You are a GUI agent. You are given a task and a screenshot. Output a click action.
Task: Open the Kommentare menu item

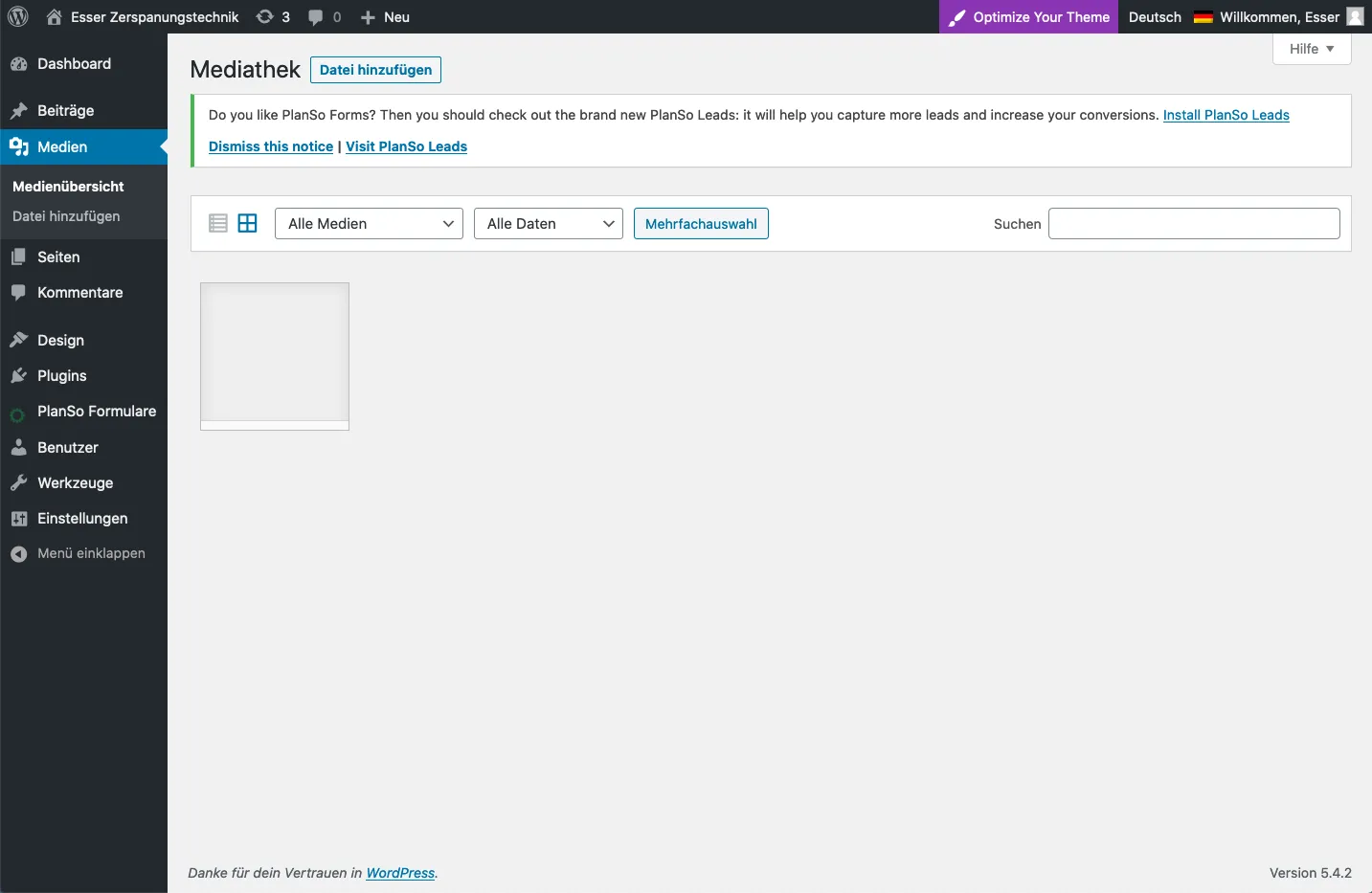[x=83, y=293]
